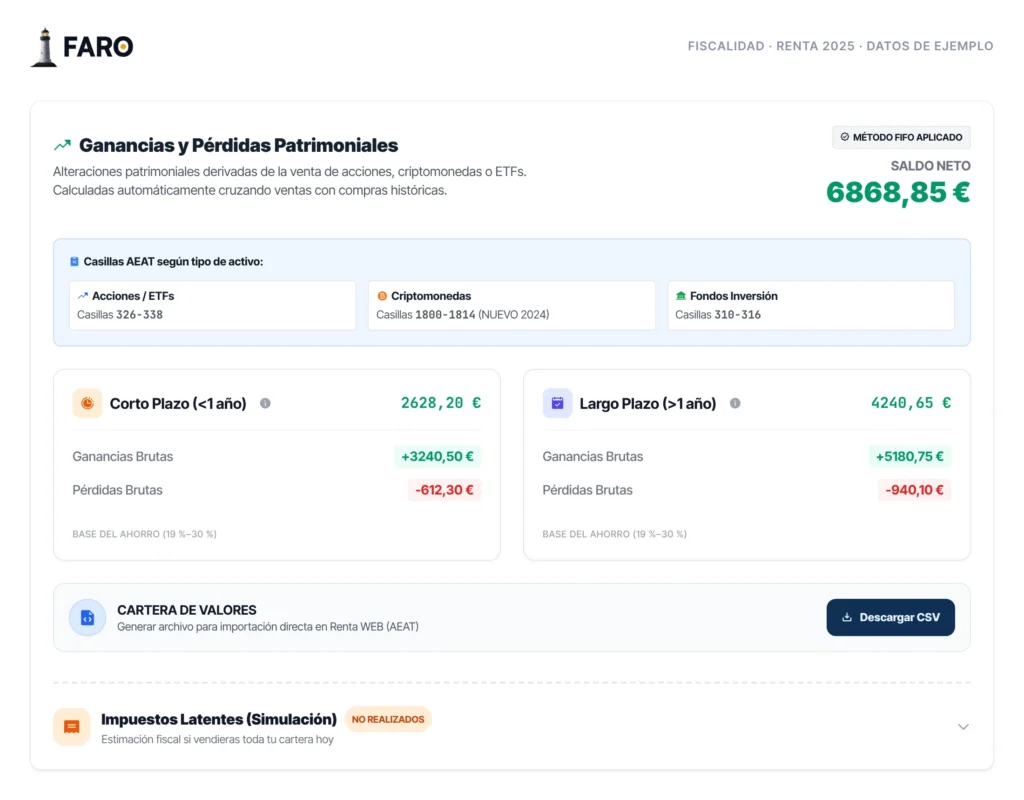Viewport: 1024px width, 800px height.
Task: Click Base del Ahorro note under Corto Plazo
Action: pos(144,534)
